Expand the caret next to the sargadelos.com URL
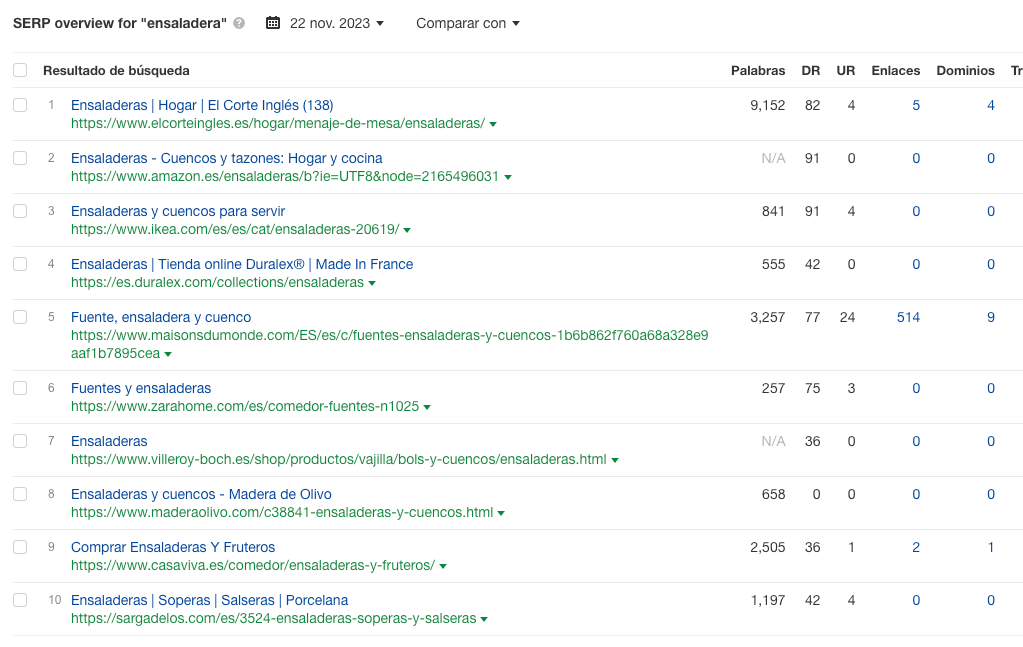This screenshot has height=647, width=1023. pos(484,618)
